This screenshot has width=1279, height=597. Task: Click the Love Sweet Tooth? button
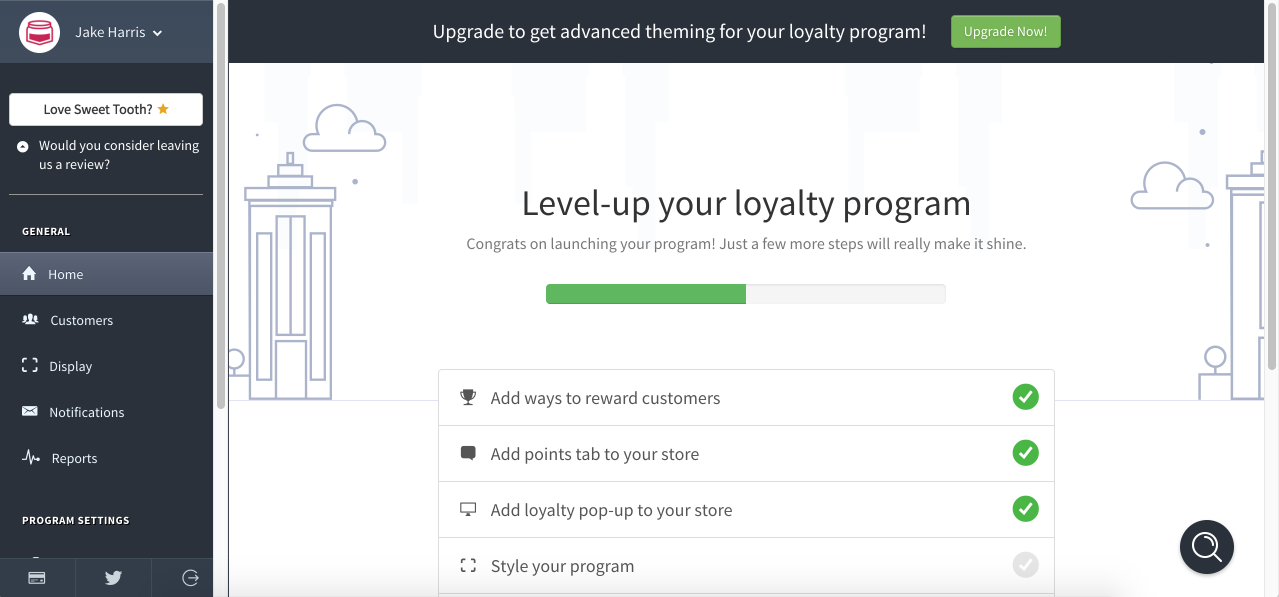(x=106, y=109)
